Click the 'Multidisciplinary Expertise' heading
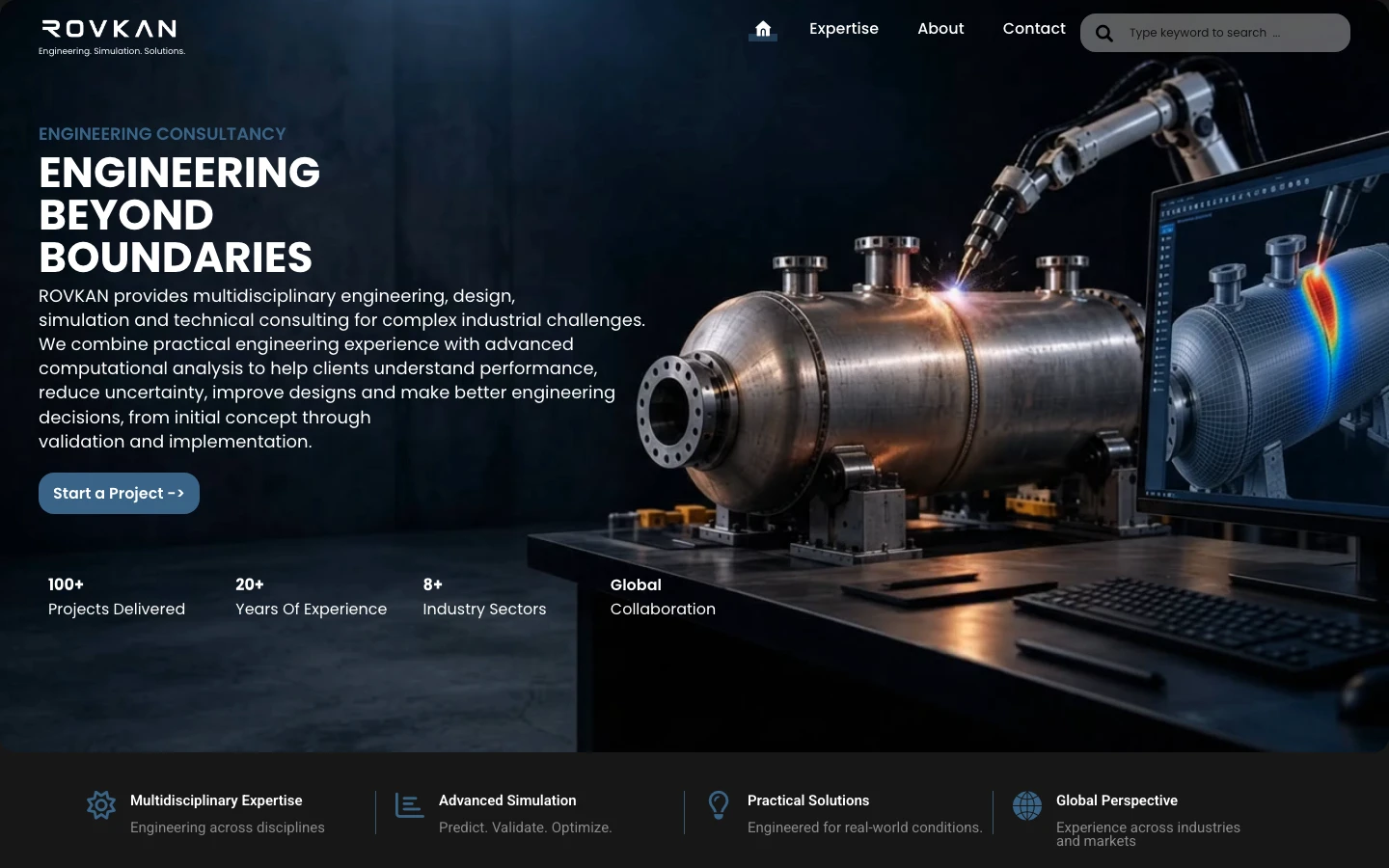This screenshot has width=1389, height=868. point(216,800)
